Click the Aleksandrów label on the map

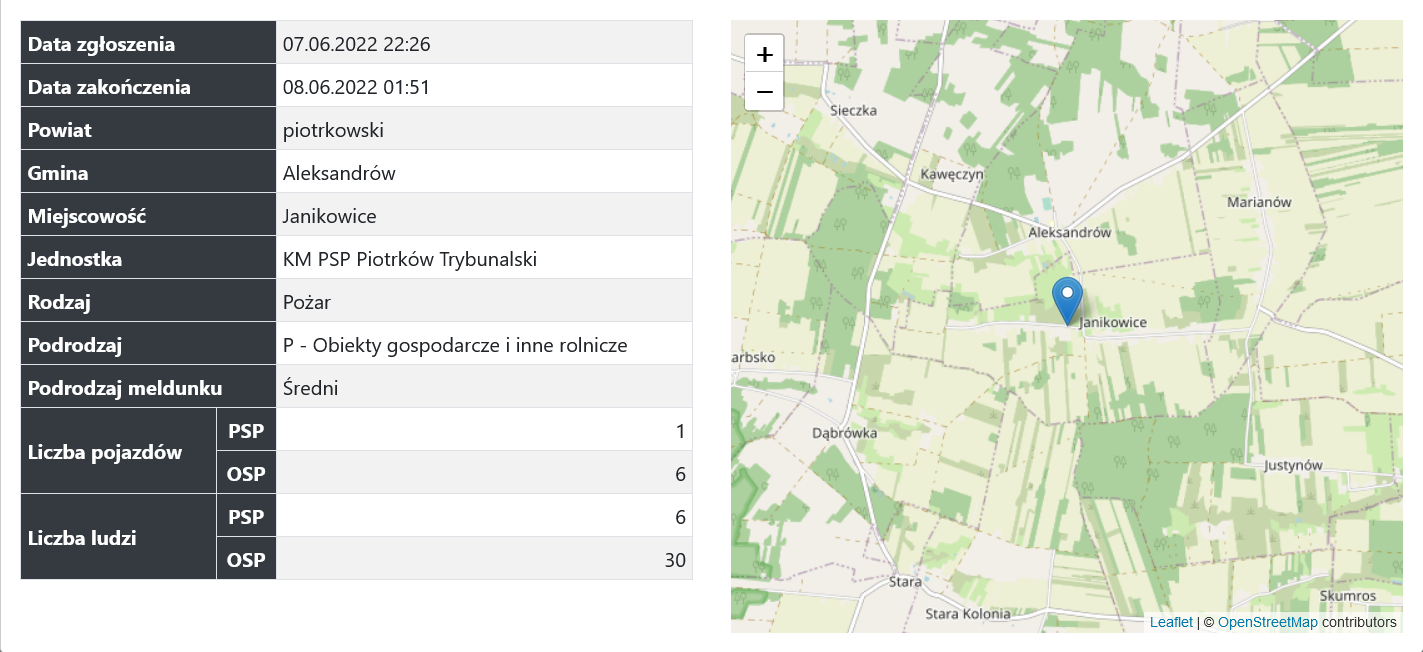pos(1069,232)
